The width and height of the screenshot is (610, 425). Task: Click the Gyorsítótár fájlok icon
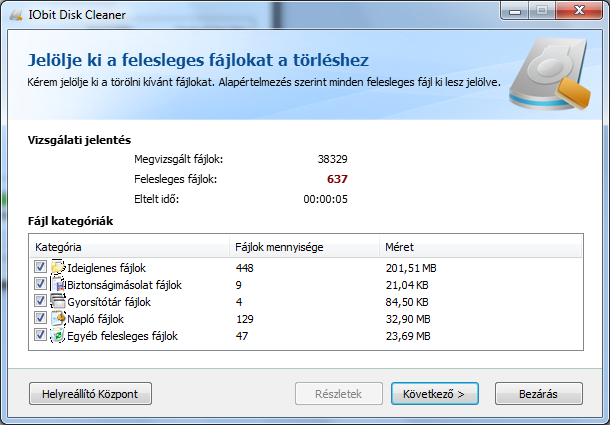tap(58, 302)
